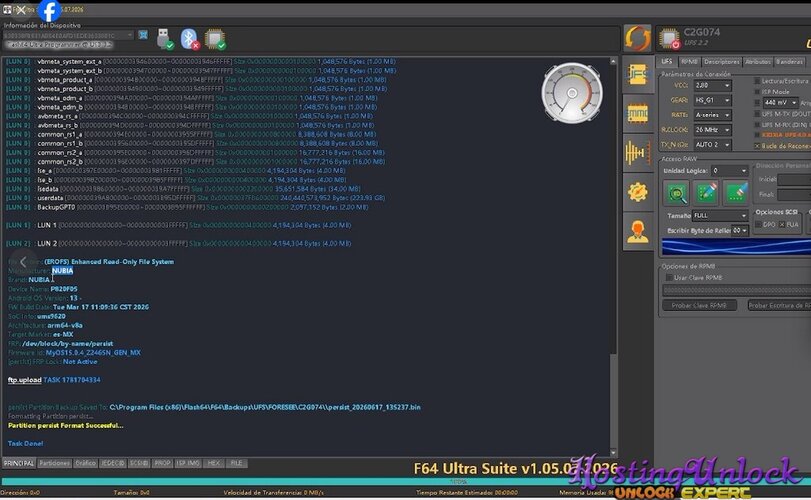Enable the ISP Mode checkbox
Image resolution: width=811 pixels, height=500 pixels.
tap(757, 92)
